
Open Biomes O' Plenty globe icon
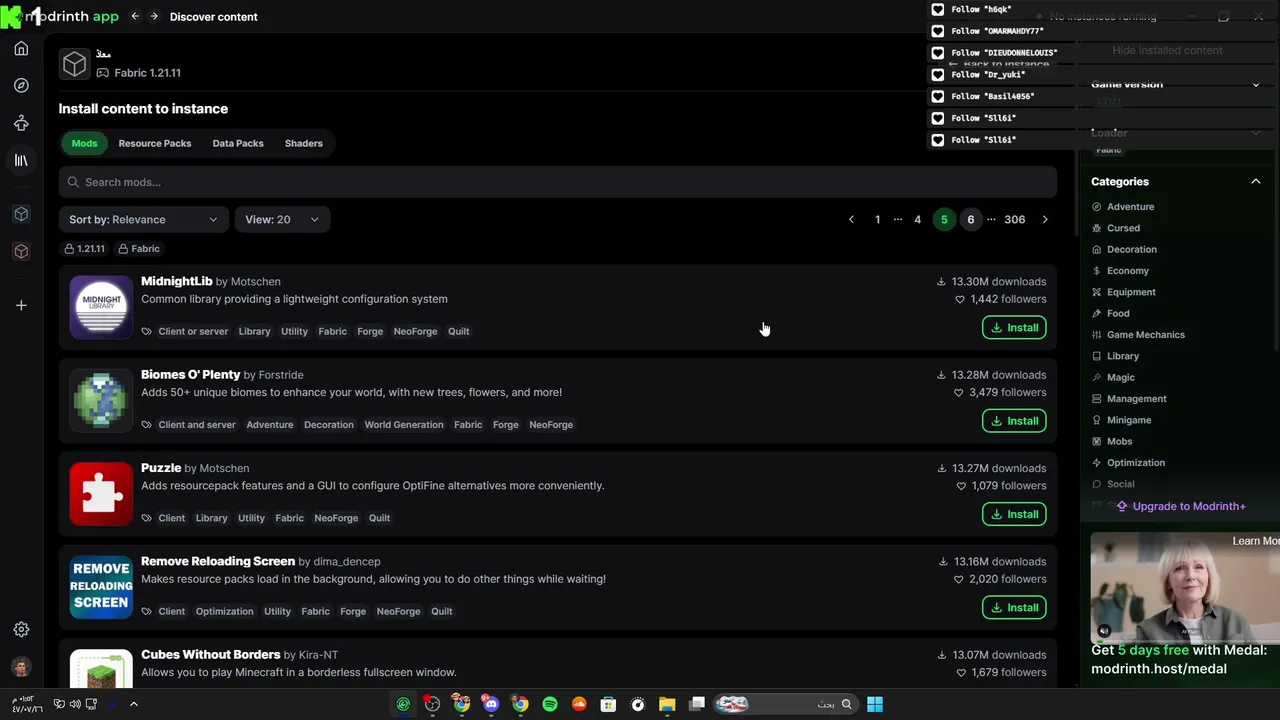coord(101,400)
